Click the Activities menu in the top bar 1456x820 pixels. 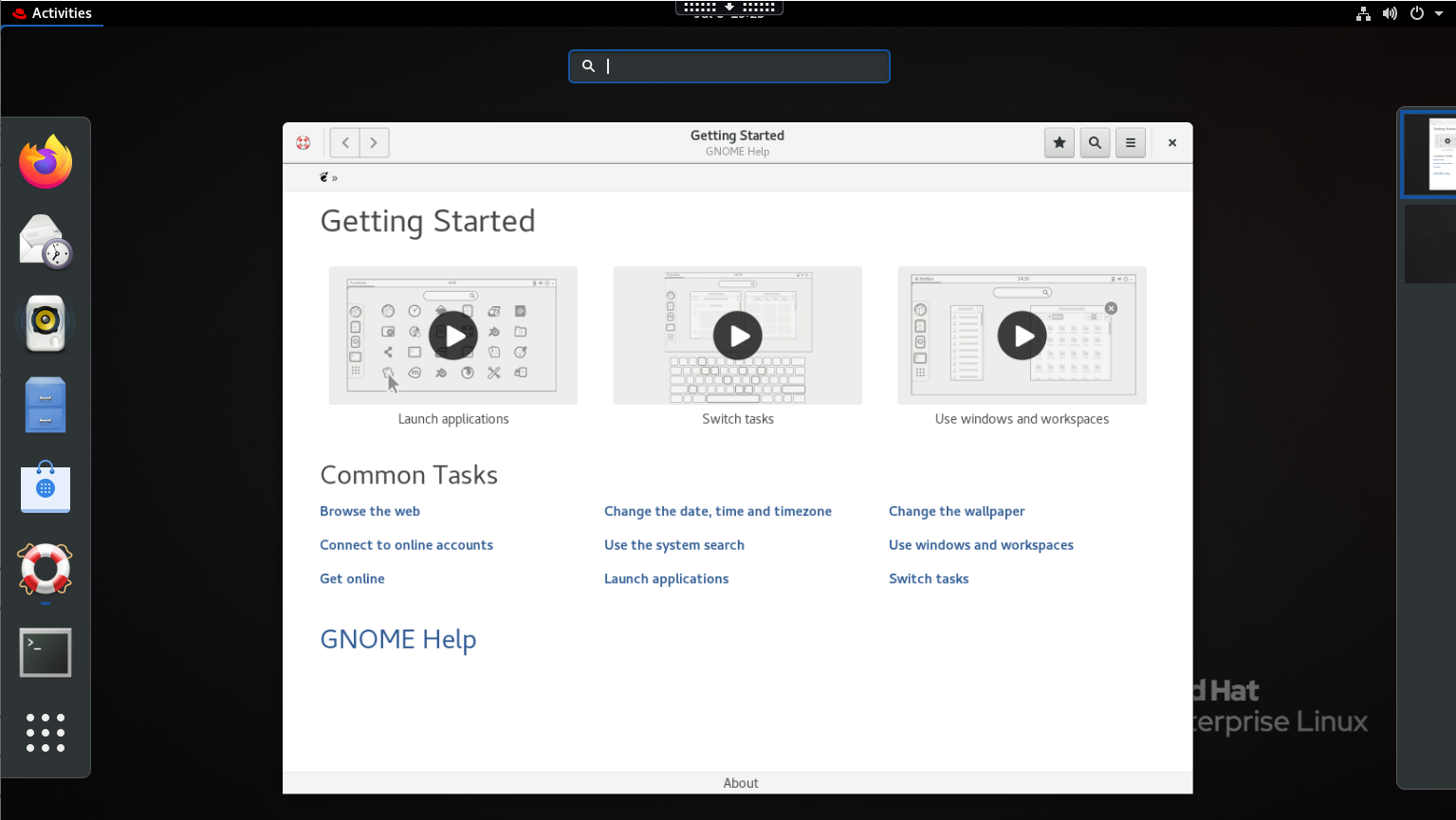pyautogui.click(x=52, y=13)
